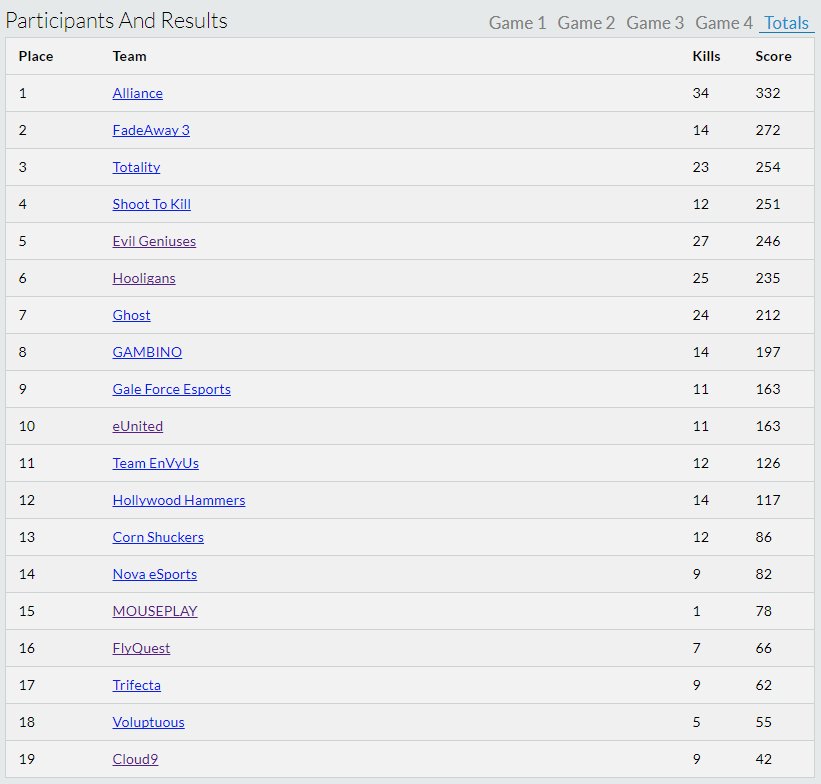Select Evil Geniuses' kills value 27

701,241
